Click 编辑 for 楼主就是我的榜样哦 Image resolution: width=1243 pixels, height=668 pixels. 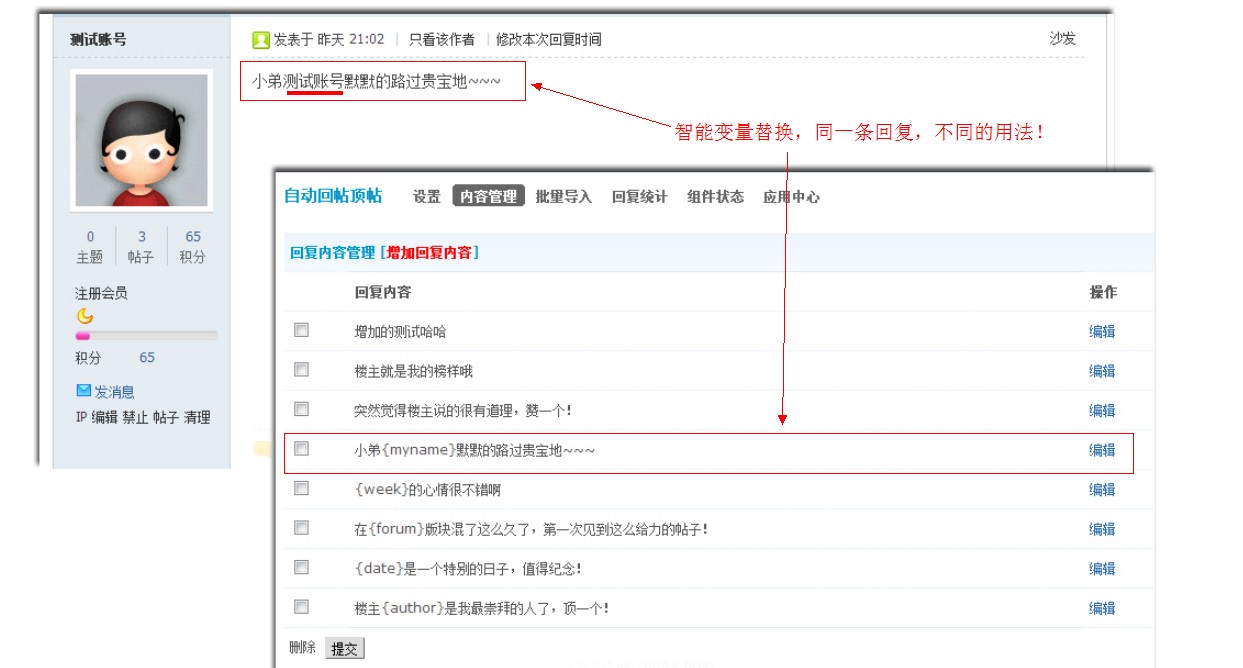pyautogui.click(x=1102, y=371)
